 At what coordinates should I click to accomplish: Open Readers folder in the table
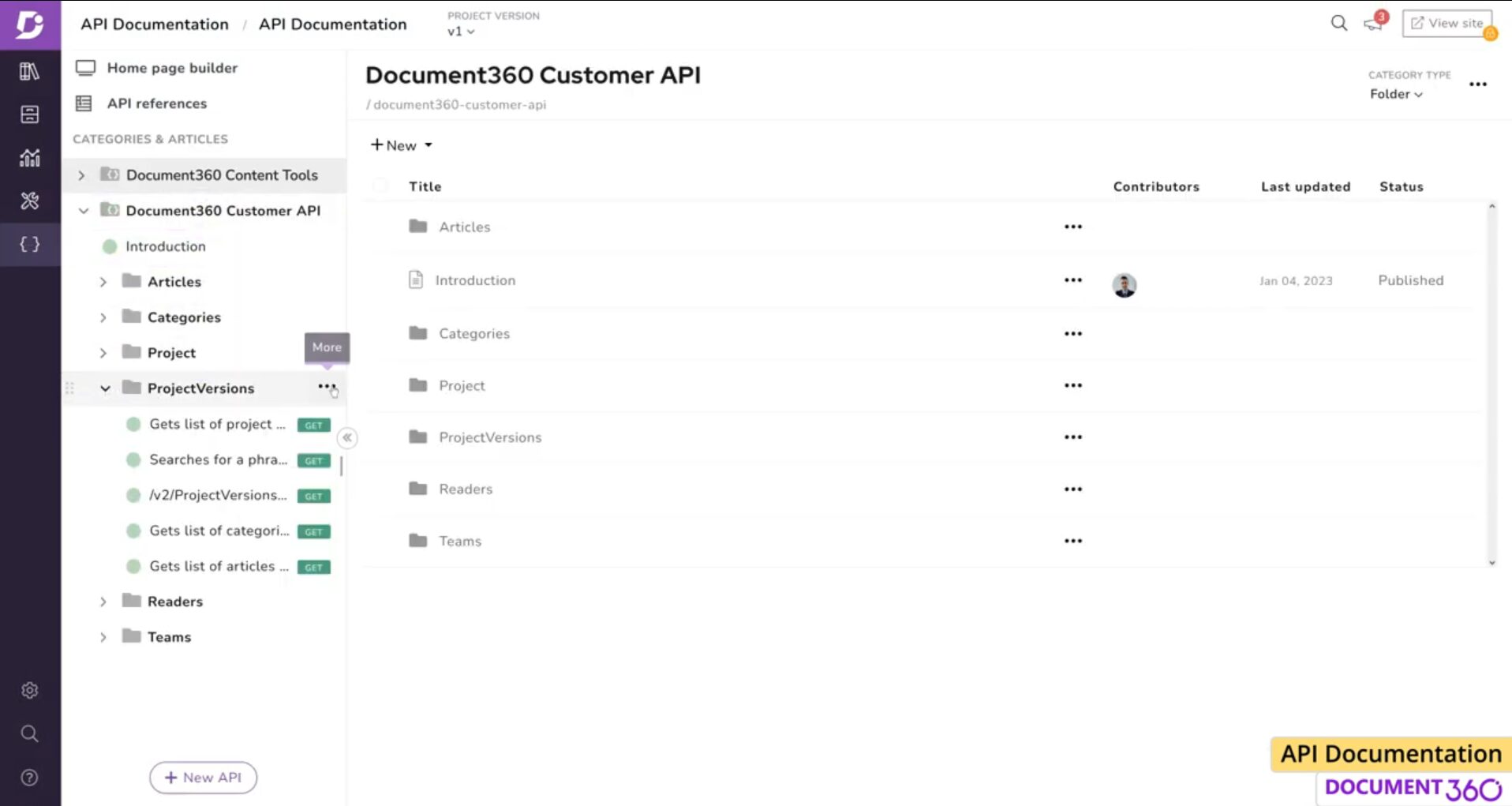[466, 489]
